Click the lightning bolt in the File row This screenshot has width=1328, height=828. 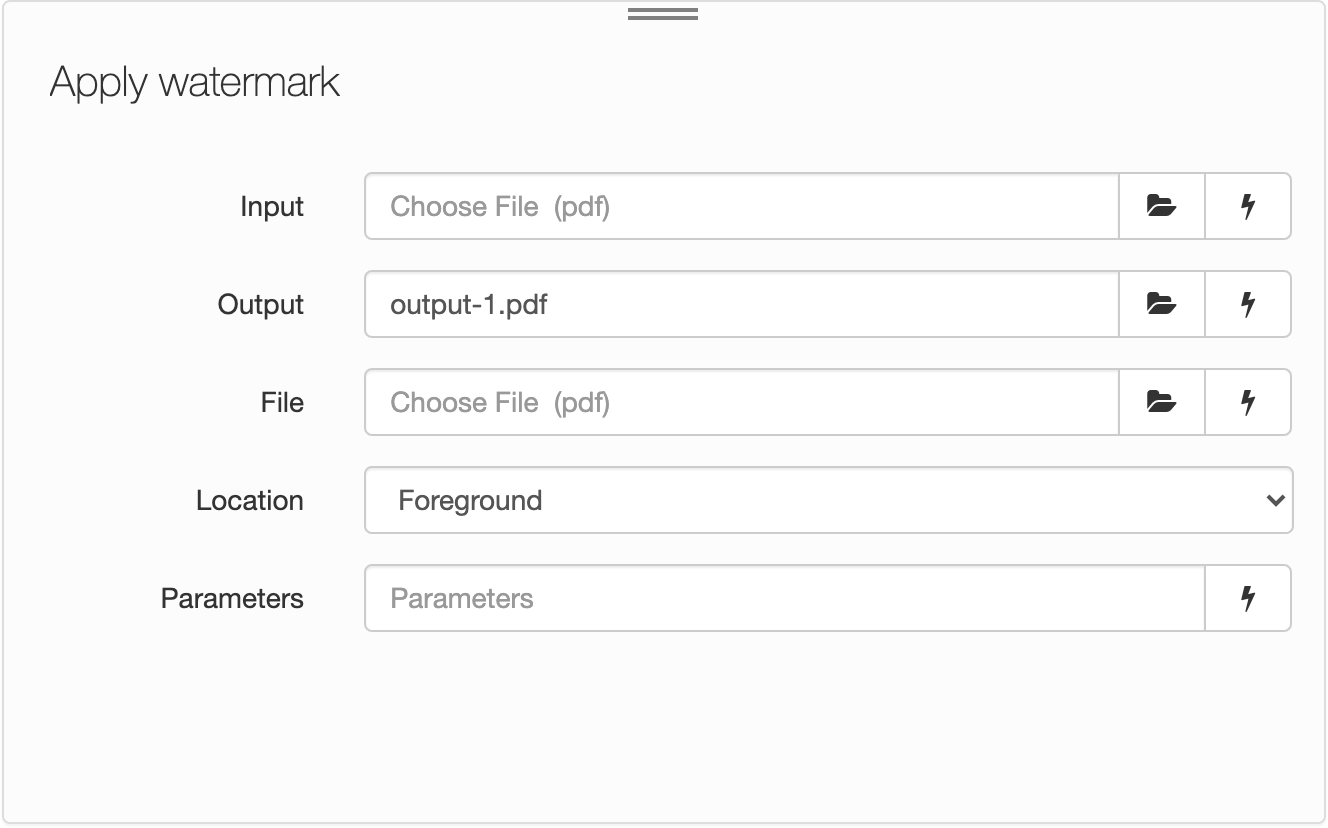coord(1248,402)
